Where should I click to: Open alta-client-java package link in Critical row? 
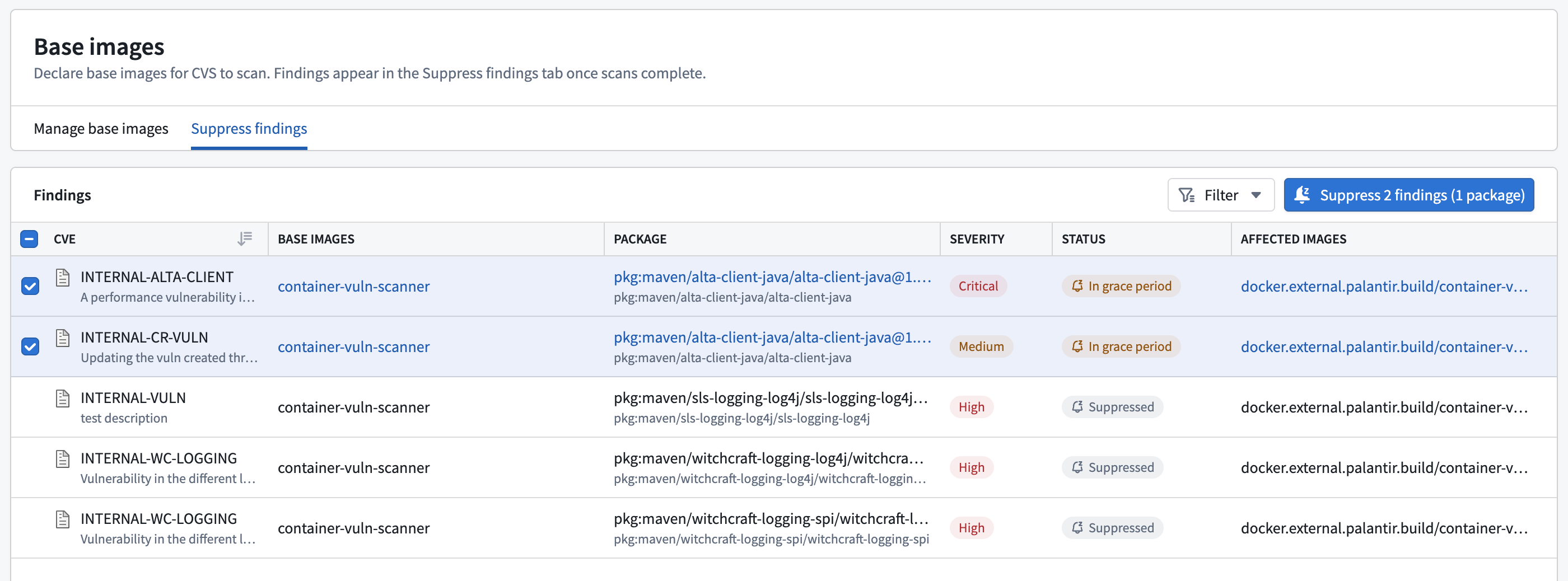772,277
